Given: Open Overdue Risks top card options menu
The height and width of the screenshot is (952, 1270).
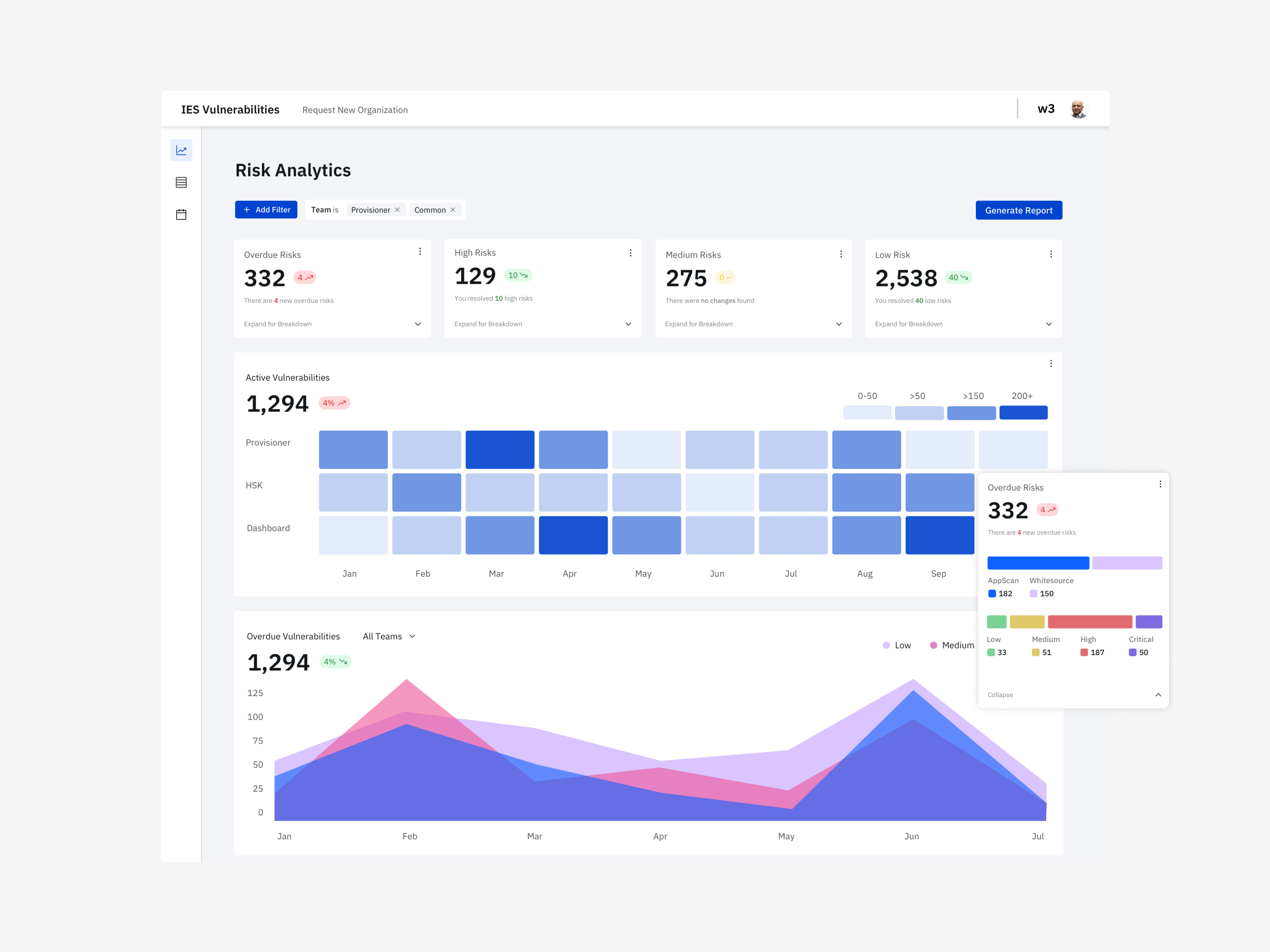Looking at the screenshot, I should [x=420, y=251].
